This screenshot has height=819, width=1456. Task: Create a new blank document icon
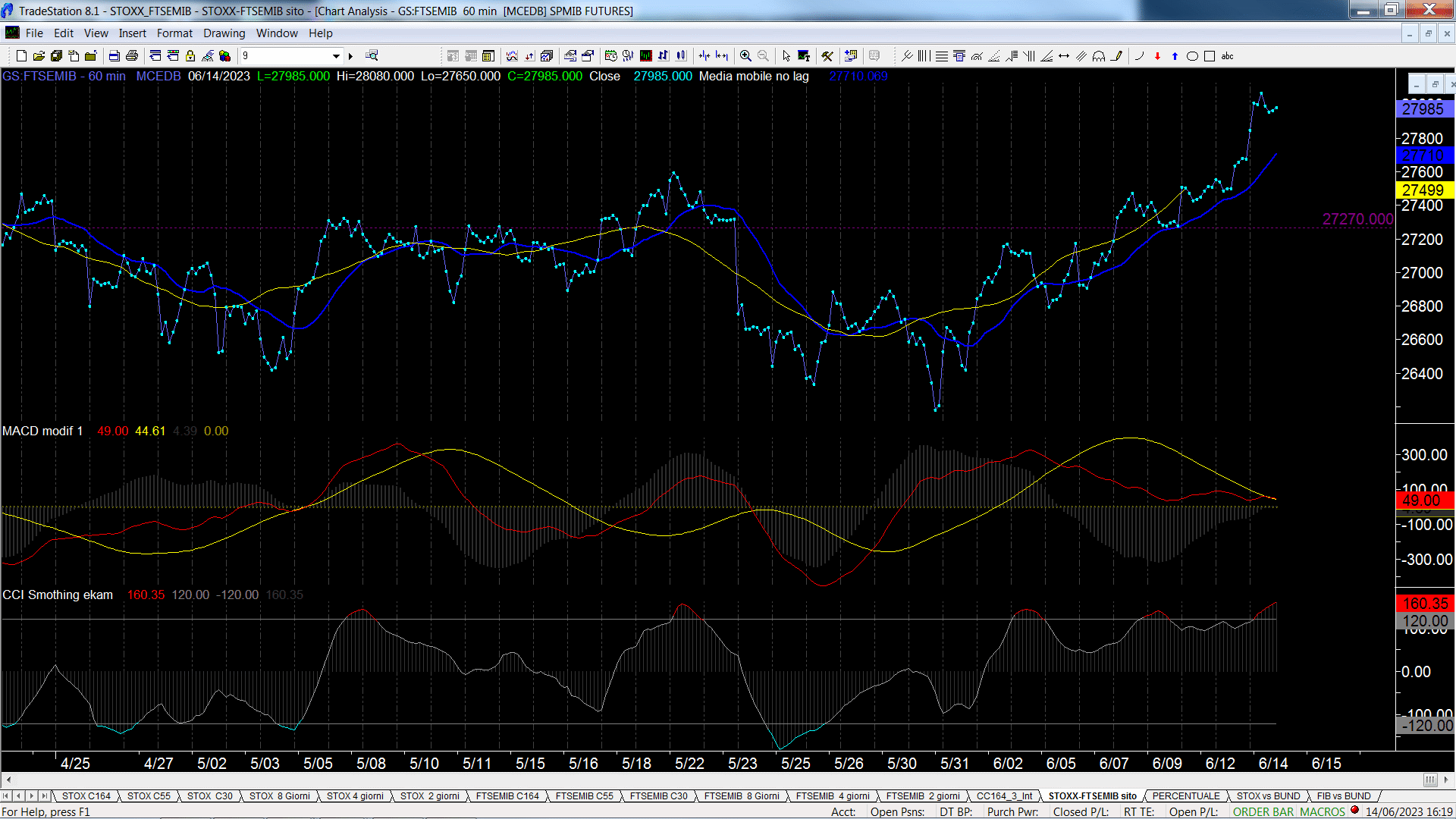tap(21, 55)
